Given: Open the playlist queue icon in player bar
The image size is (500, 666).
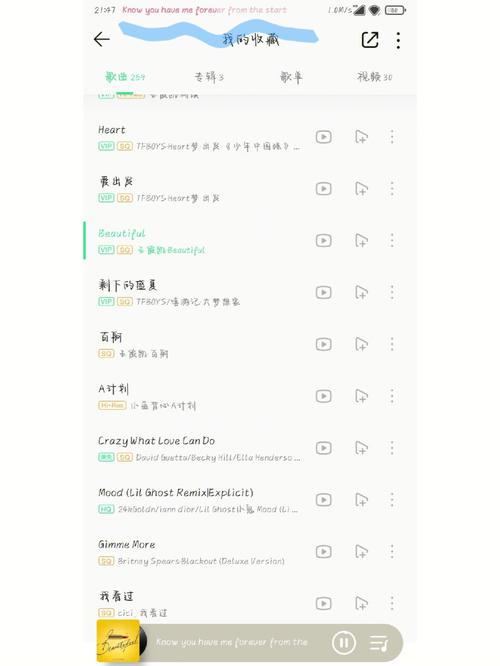Looking at the screenshot, I should click(x=379, y=643).
